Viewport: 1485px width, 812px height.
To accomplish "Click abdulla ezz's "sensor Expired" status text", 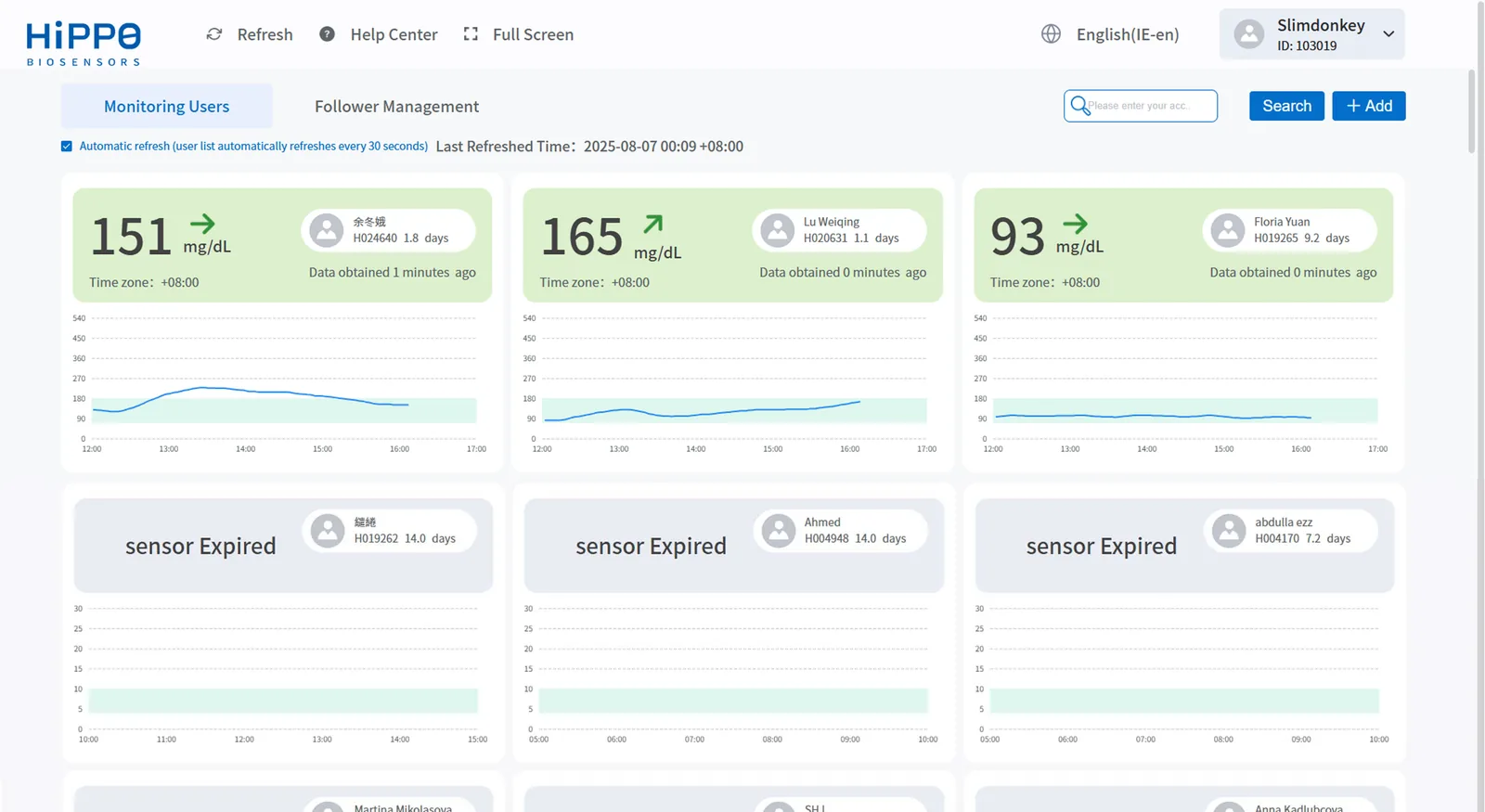I will pos(1102,546).
